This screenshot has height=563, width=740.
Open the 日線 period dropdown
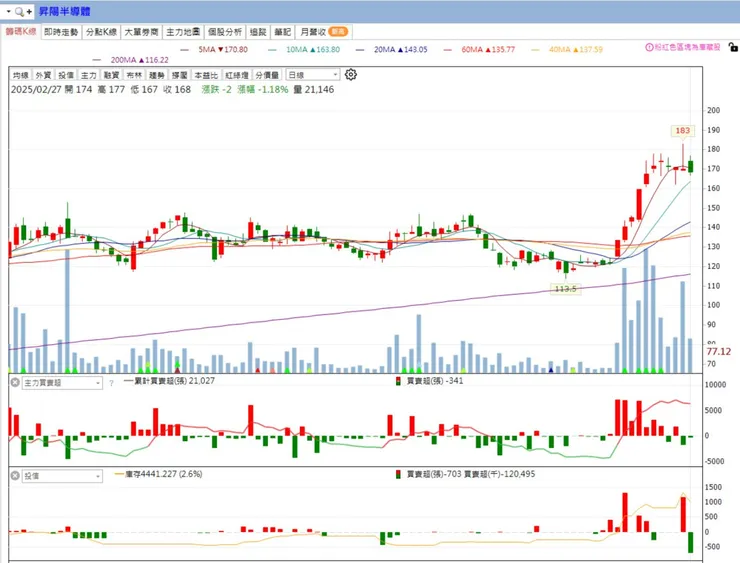(x=312, y=75)
